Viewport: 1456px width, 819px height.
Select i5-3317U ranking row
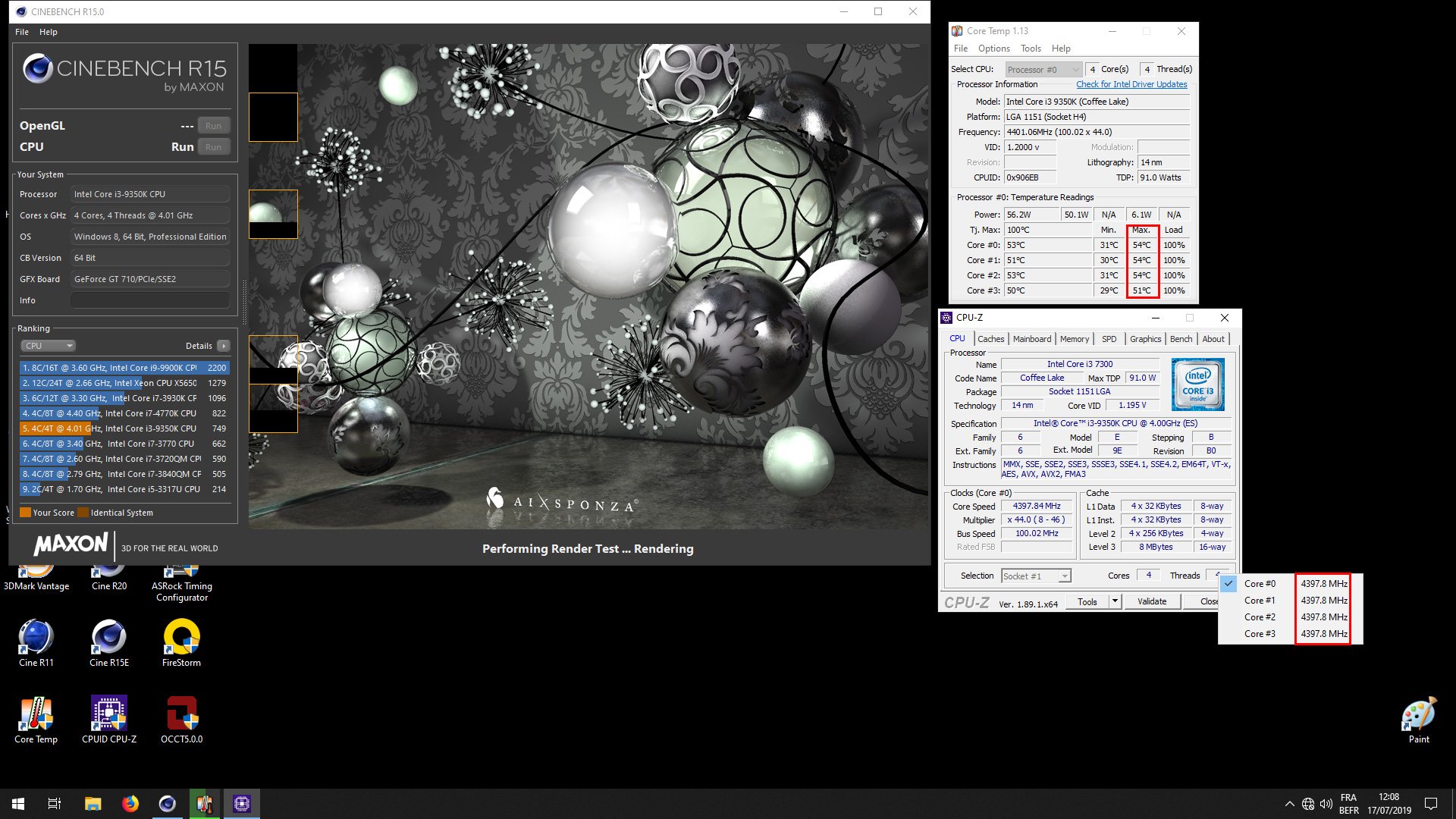pos(124,489)
